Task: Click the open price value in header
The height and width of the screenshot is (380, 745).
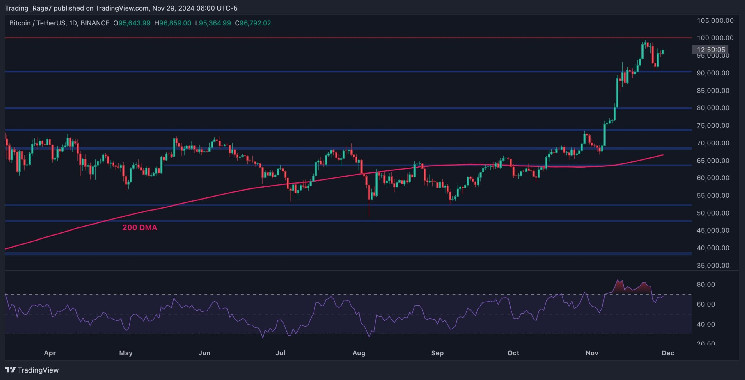Action: pyautogui.click(x=135, y=22)
